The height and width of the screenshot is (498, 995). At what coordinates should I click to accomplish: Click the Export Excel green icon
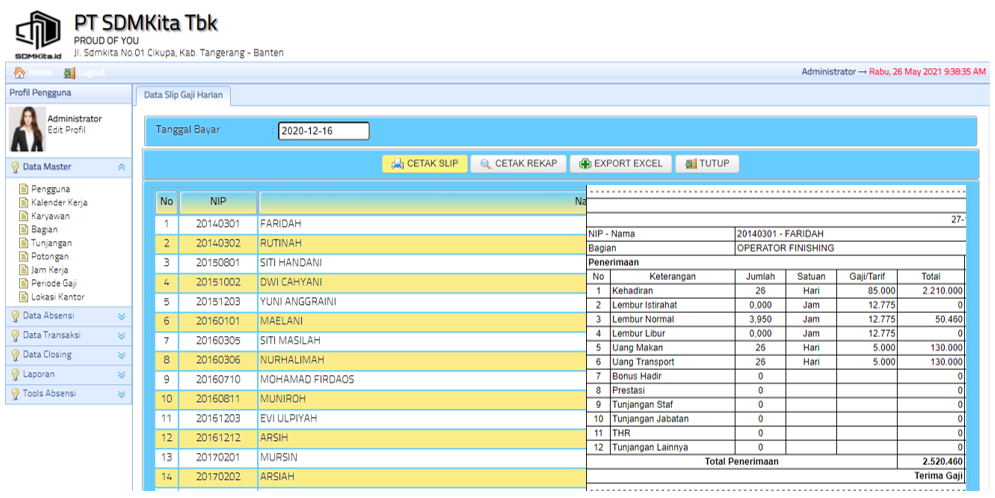[x=585, y=164]
